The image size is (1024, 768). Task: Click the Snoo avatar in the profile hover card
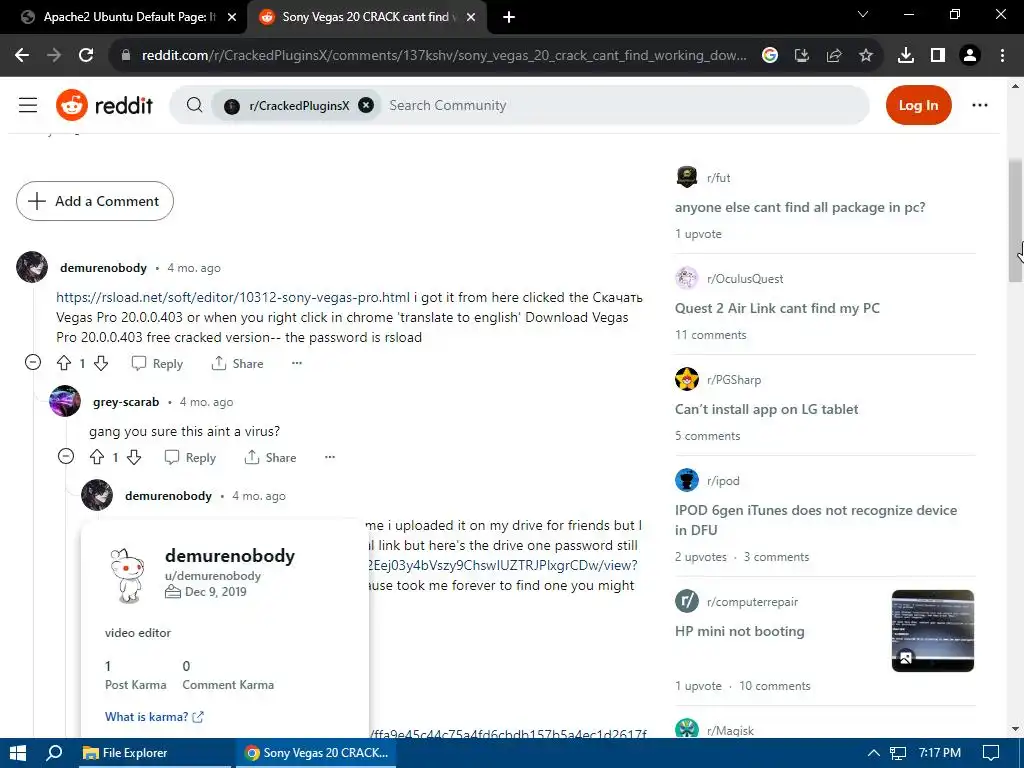tap(127, 575)
